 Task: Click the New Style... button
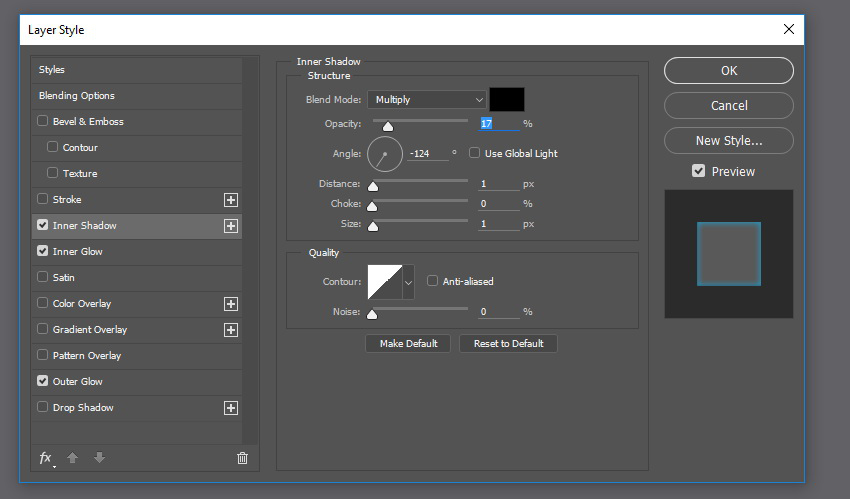pyautogui.click(x=729, y=141)
